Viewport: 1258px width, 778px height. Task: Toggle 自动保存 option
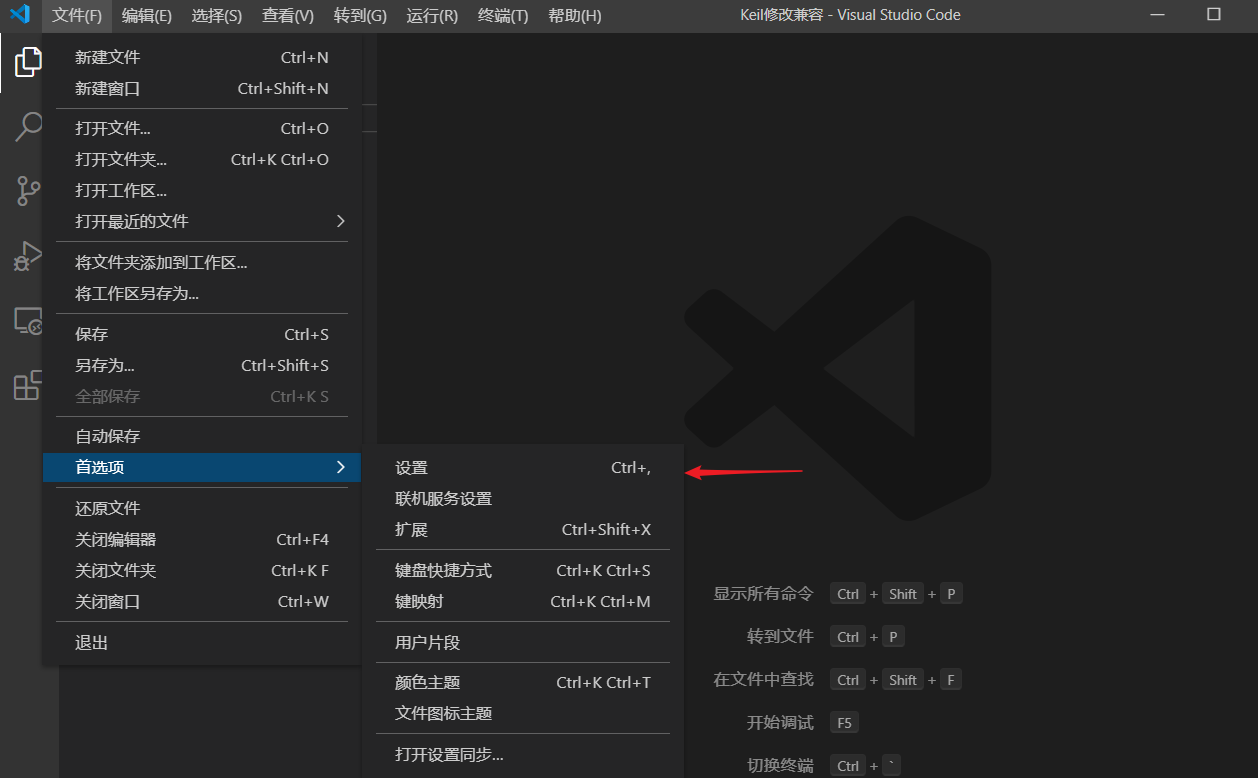click(x=202, y=437)
